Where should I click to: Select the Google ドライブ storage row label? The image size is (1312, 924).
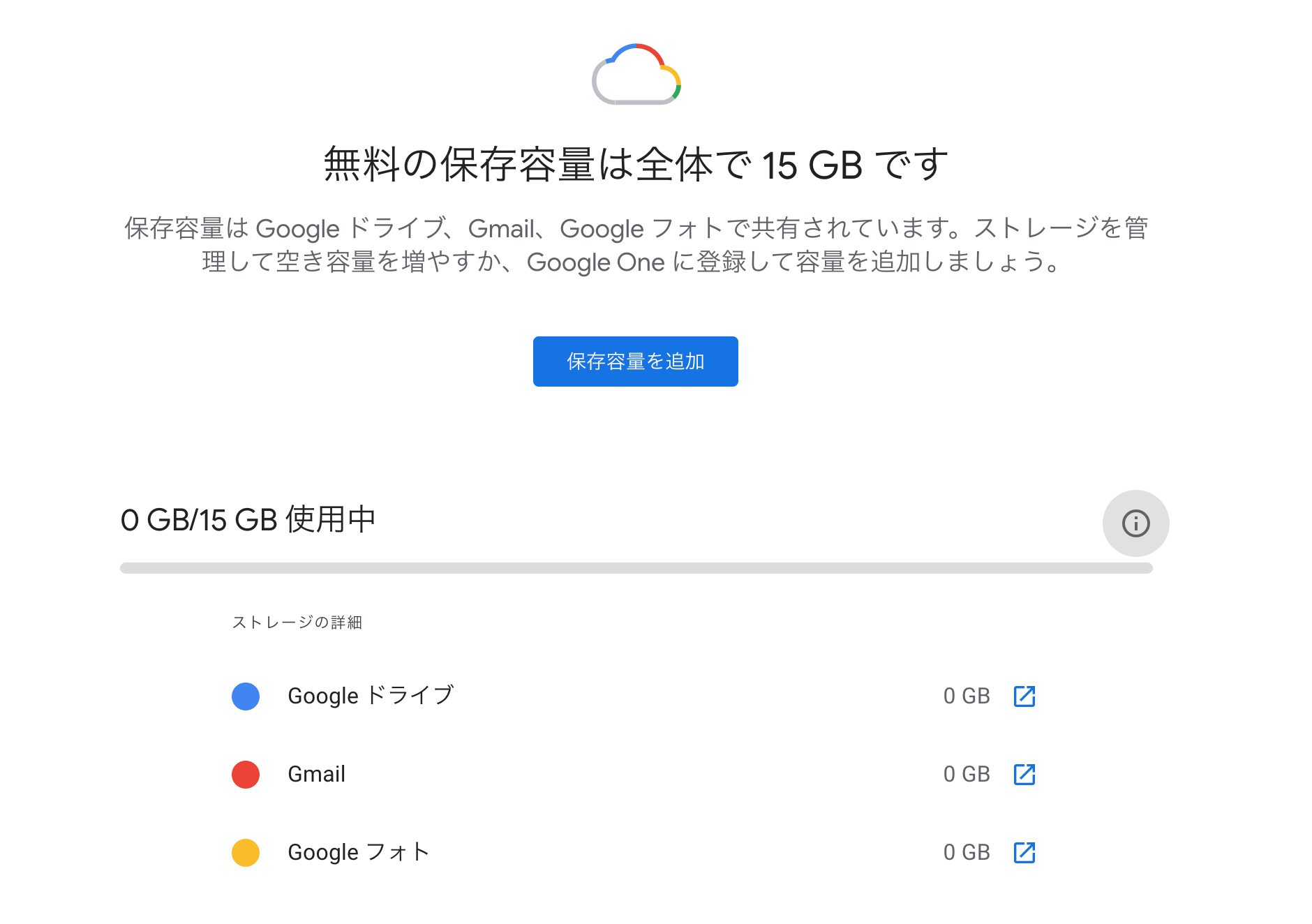pos(371,696)
